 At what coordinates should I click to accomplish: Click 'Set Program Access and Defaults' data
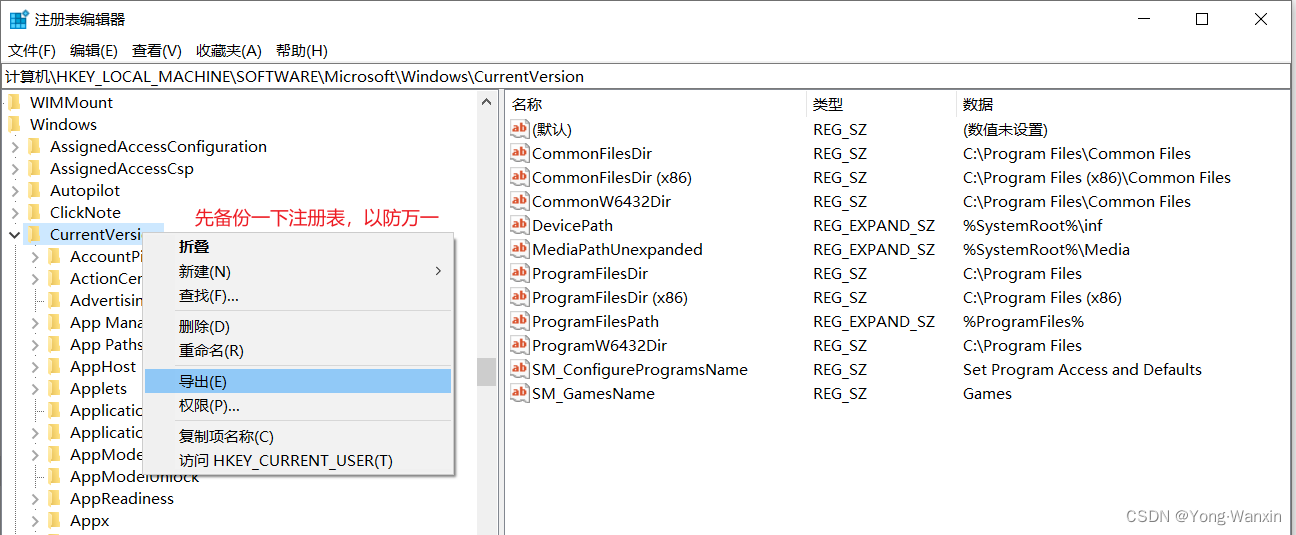(x=1082, y=369)
